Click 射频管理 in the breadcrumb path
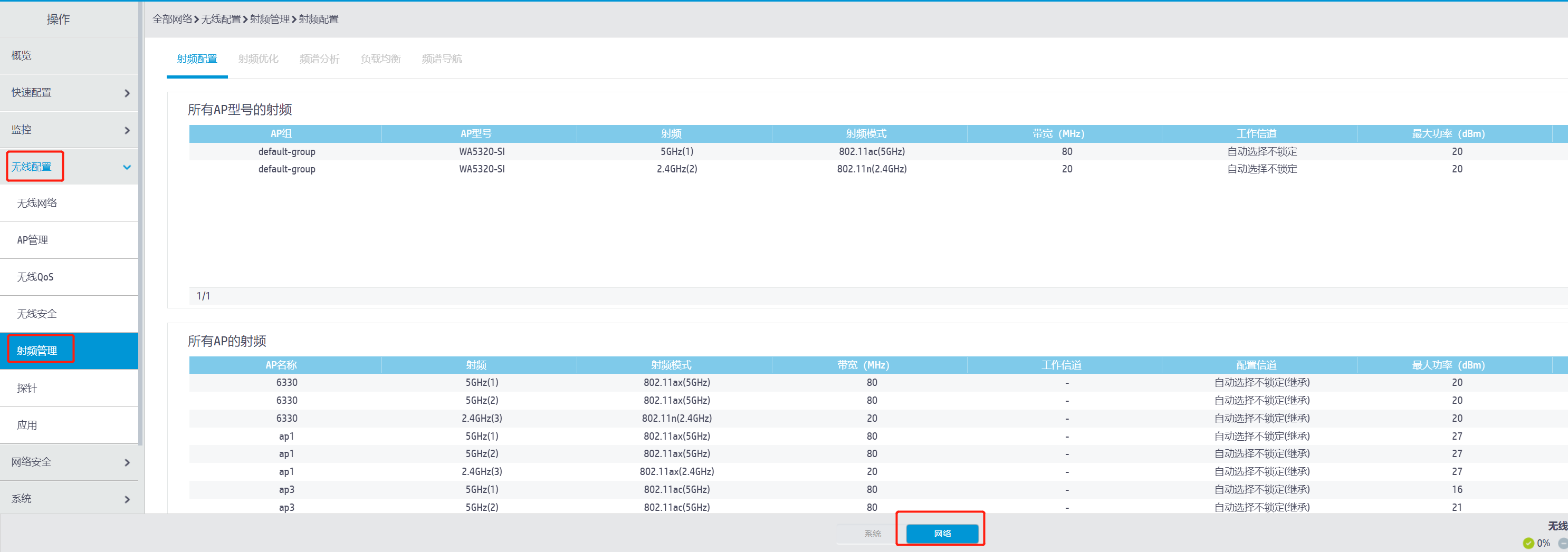Image resolution: width=1568 pixels, height=552 pixels. click(x=270, y=20)
